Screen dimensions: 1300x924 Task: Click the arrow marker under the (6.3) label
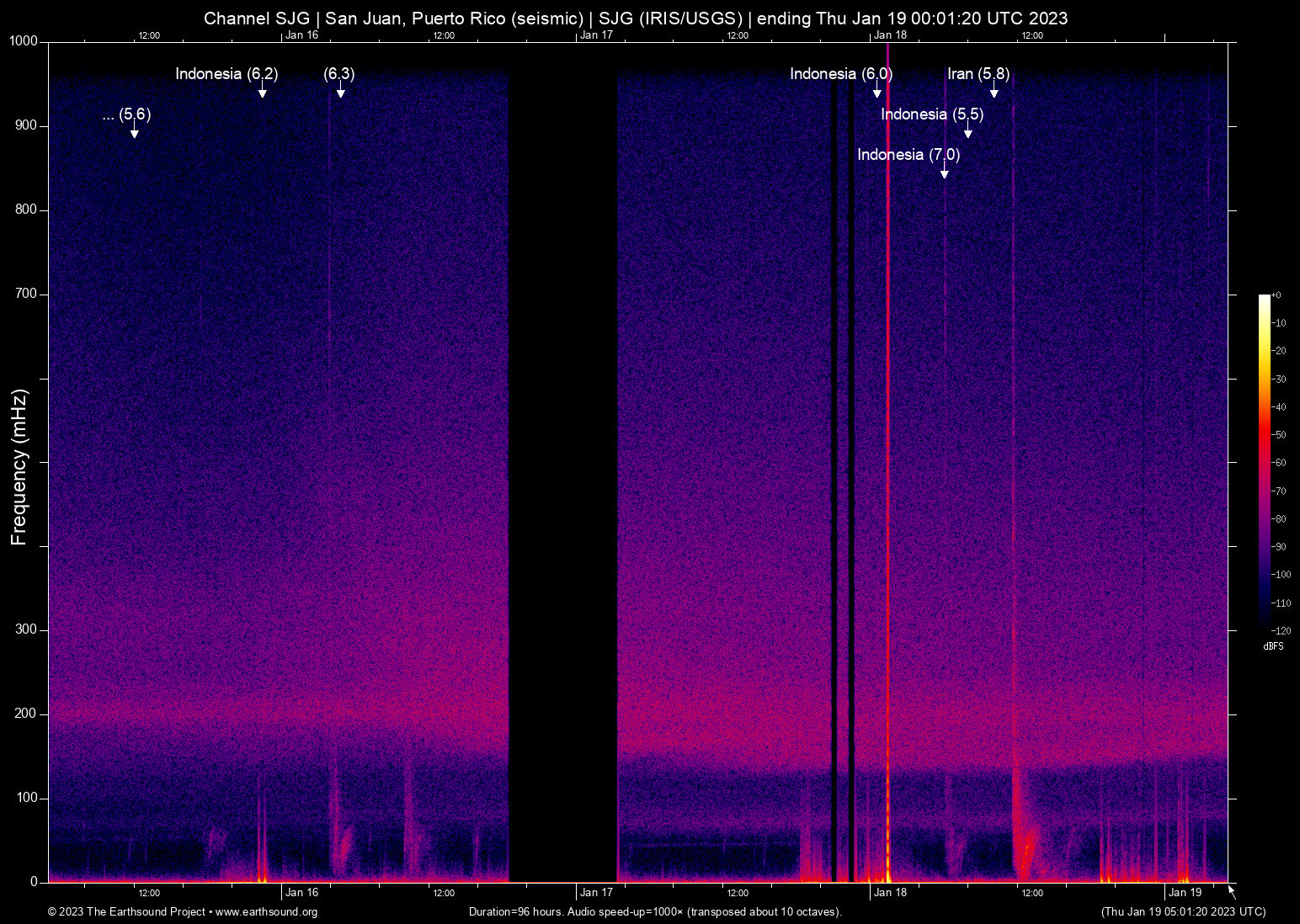click(340, 92)
